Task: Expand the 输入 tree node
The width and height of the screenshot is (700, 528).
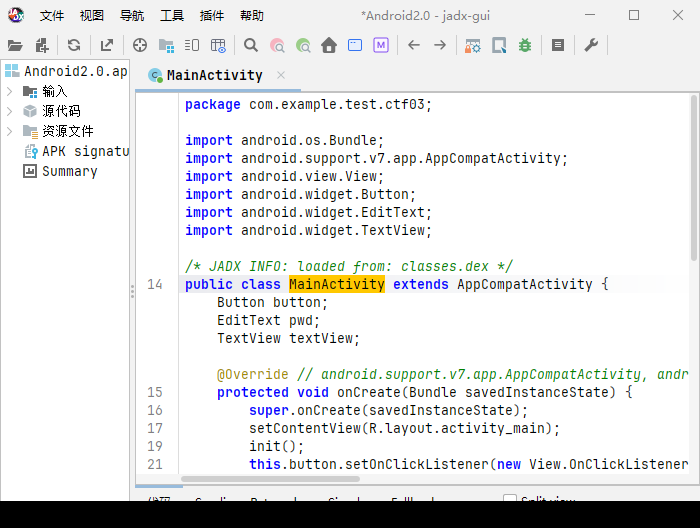Action: [x=9, y=91]
